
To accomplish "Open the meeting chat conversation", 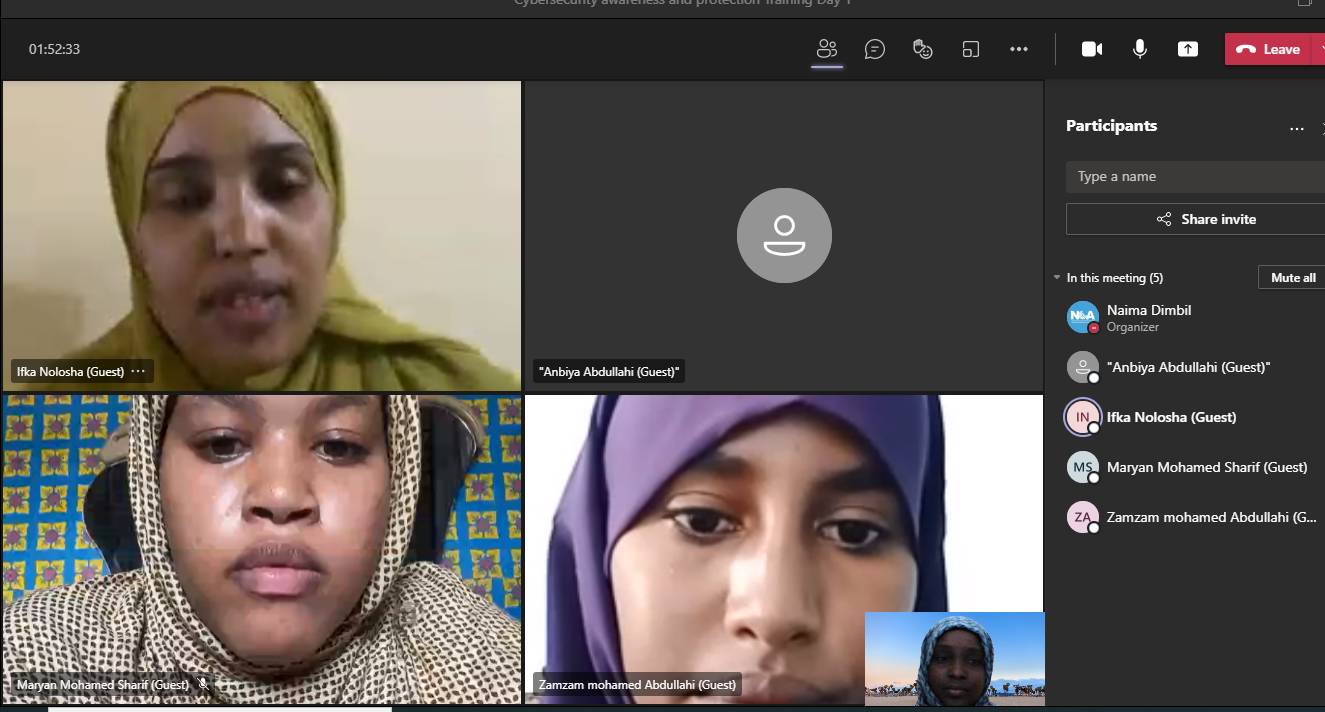I will point(875,49).
